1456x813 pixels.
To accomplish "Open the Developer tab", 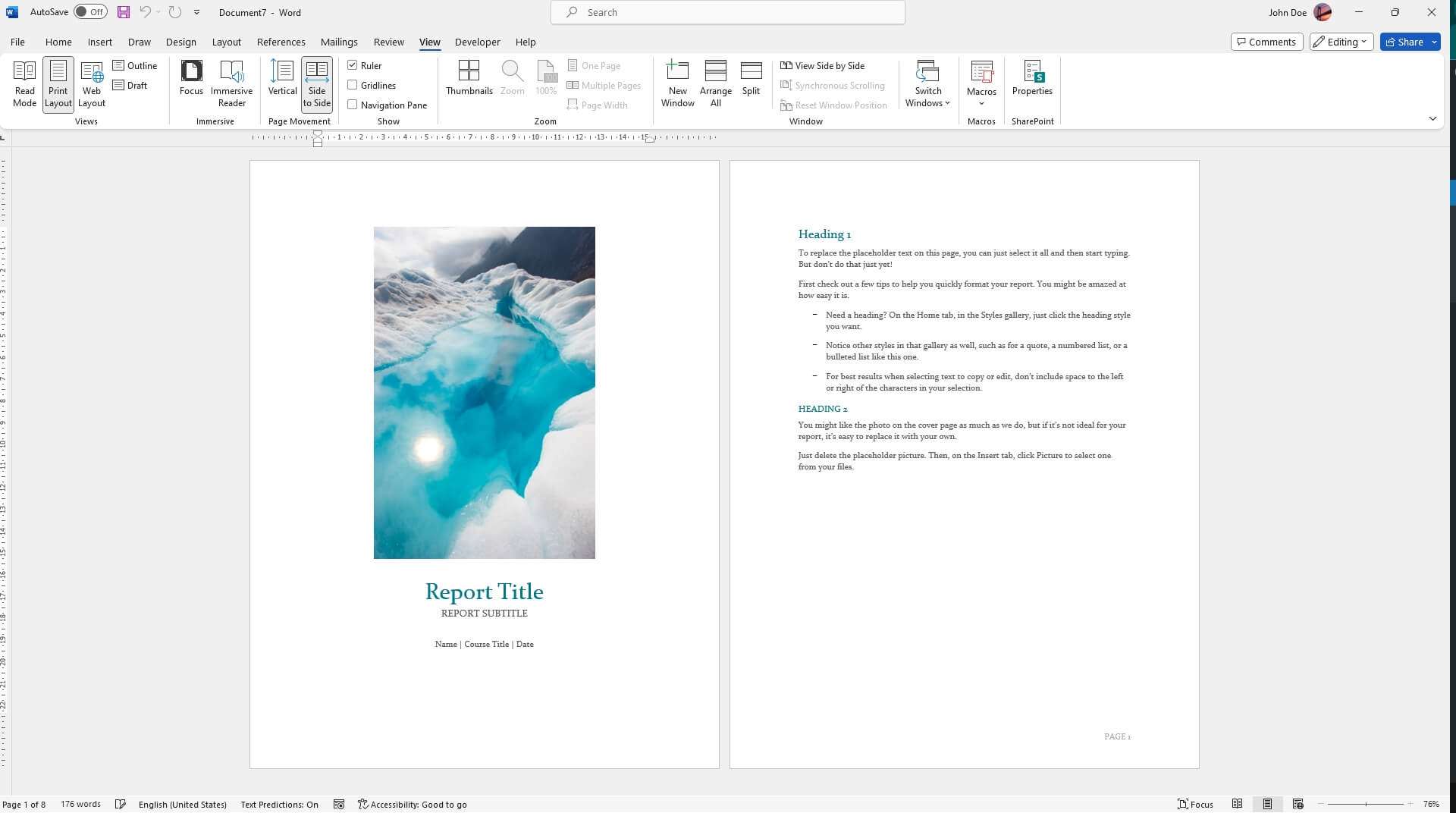I will 477,42.
